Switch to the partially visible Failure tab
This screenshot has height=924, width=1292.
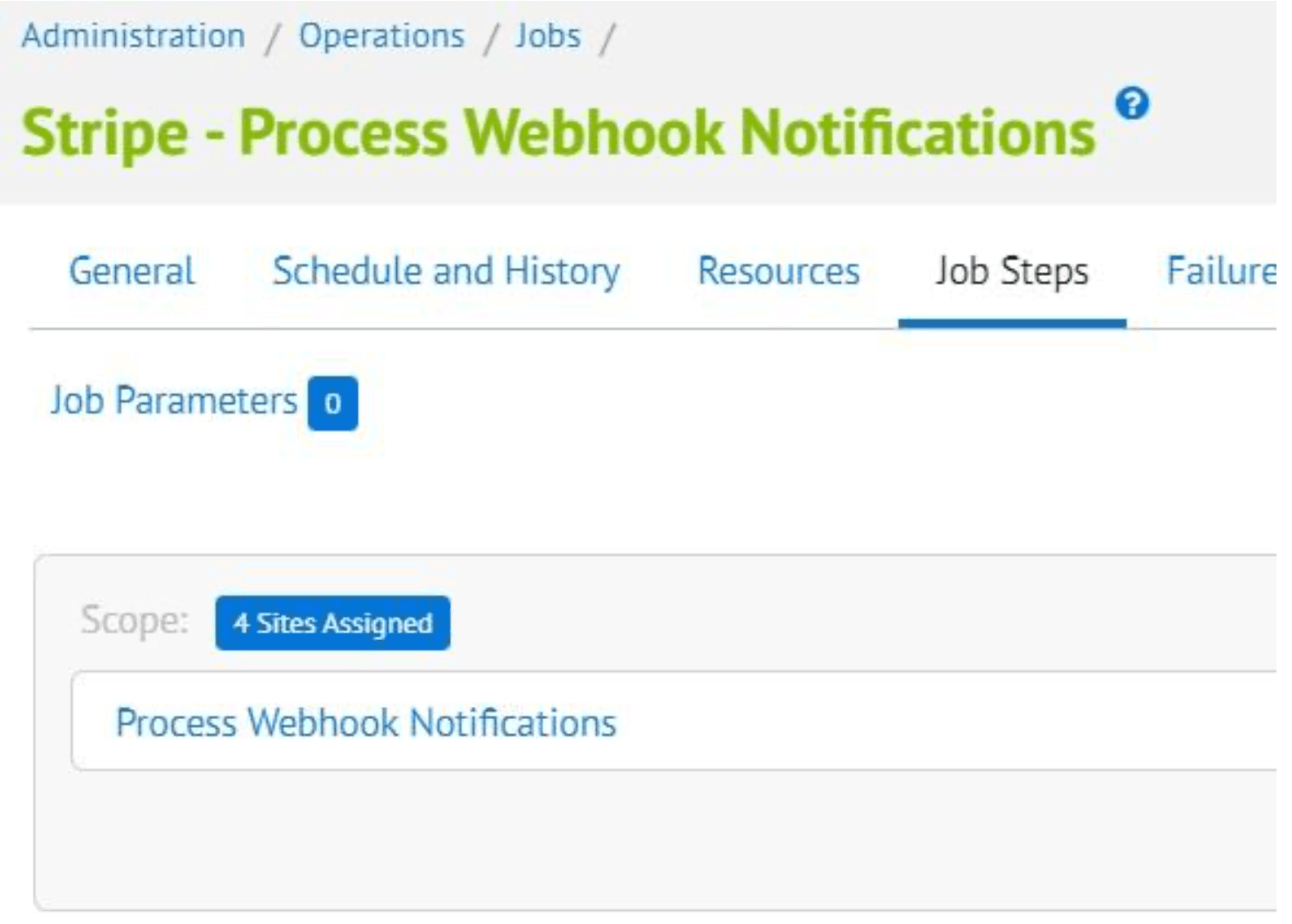[1221, 271]
